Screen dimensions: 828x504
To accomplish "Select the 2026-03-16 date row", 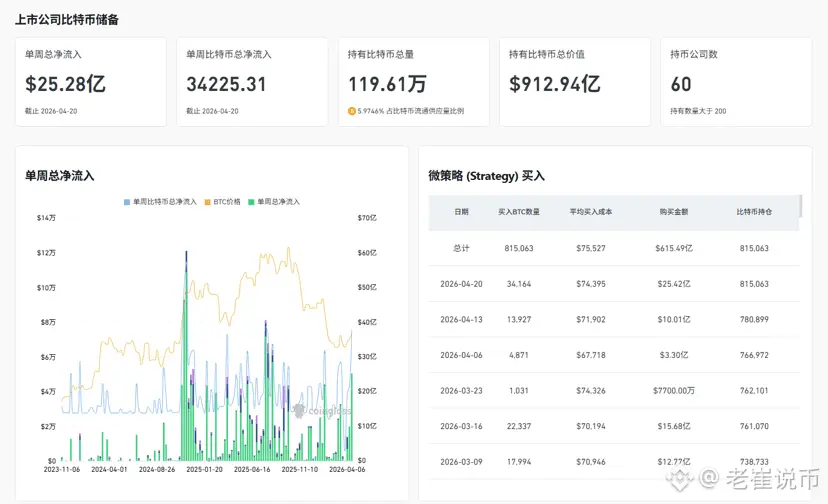I will (x=461, y=426).
